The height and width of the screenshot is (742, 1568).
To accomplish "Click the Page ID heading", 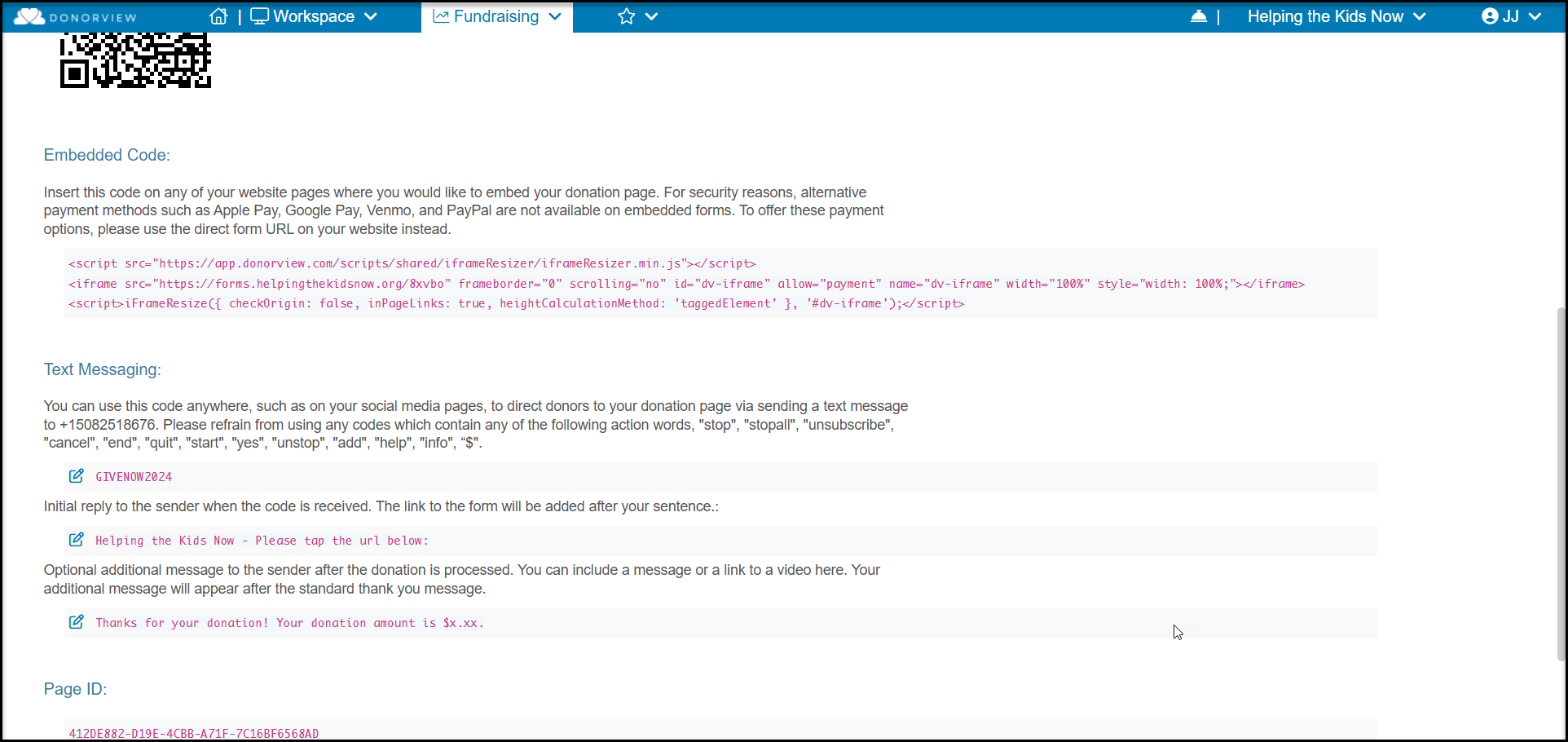I will pos(75,689).
